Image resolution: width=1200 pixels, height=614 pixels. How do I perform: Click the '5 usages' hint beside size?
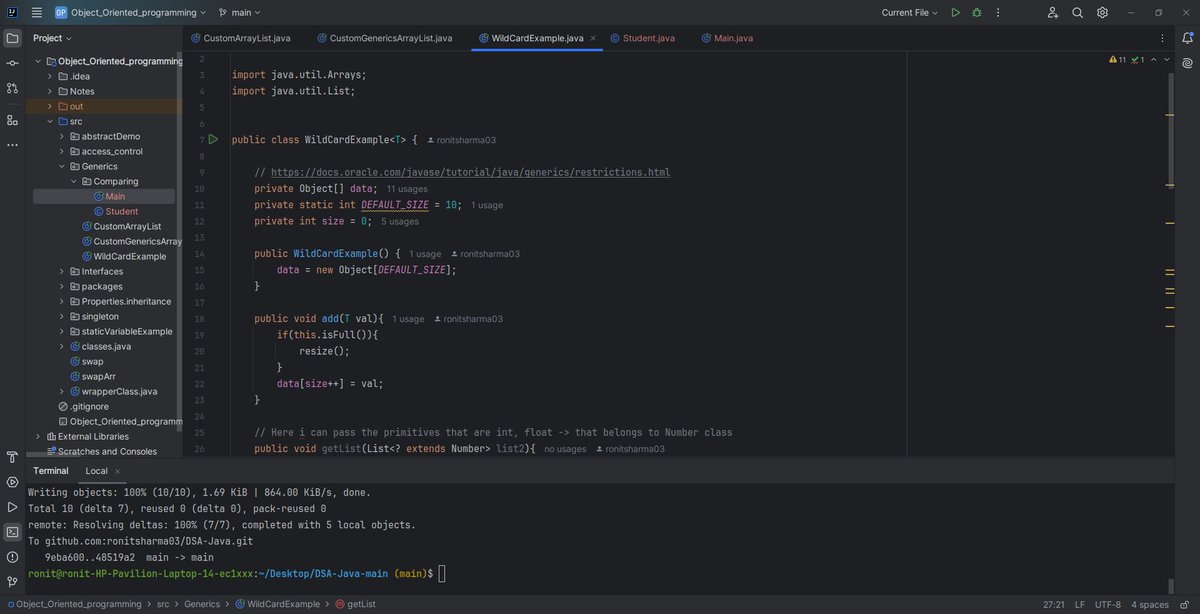tap(400, 221)
